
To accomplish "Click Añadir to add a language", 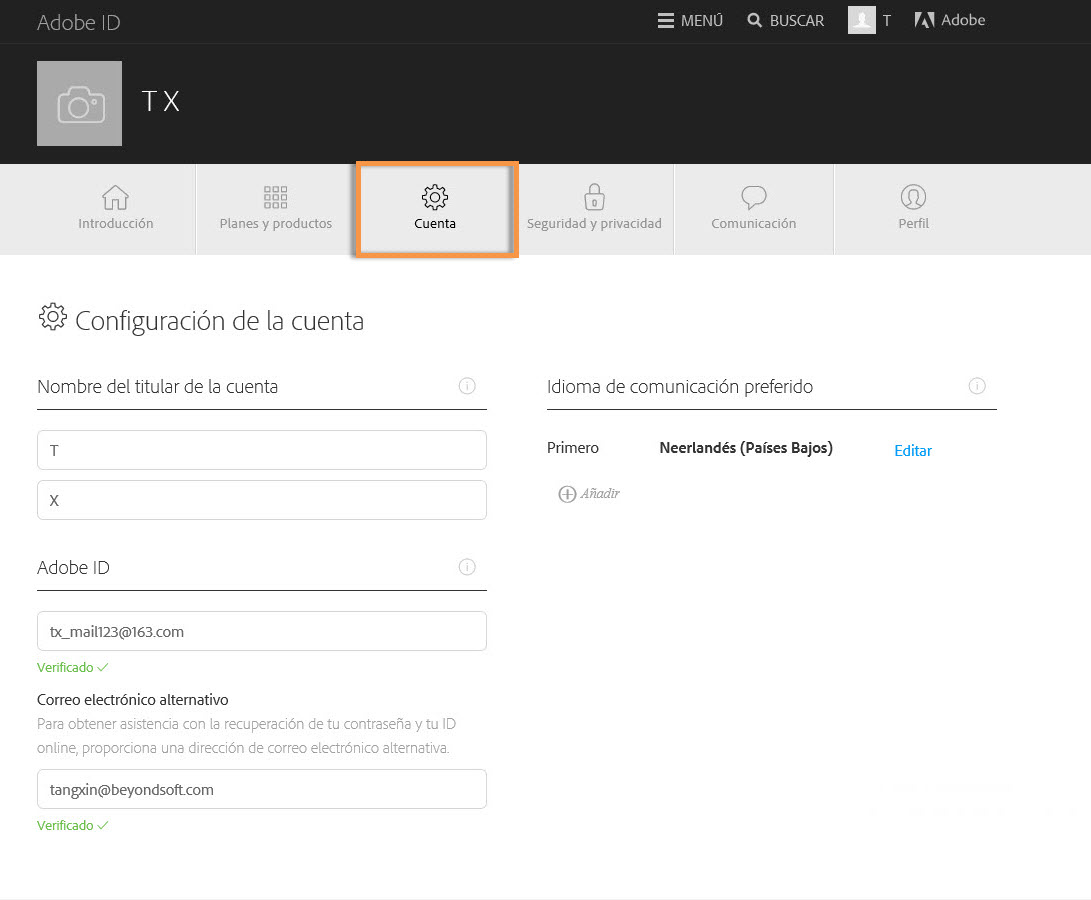I will [589, 494].
